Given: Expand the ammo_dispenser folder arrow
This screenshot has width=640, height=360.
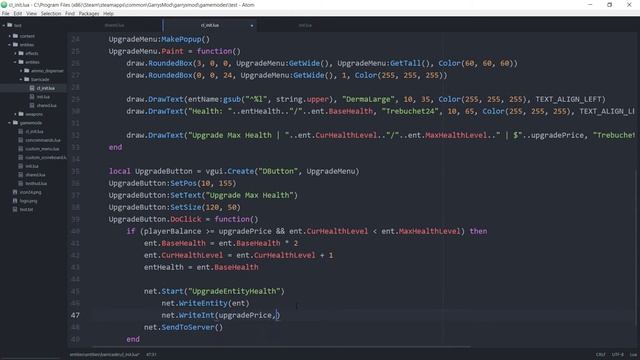Looking at the screenshot, I should [x=21, y=71].
